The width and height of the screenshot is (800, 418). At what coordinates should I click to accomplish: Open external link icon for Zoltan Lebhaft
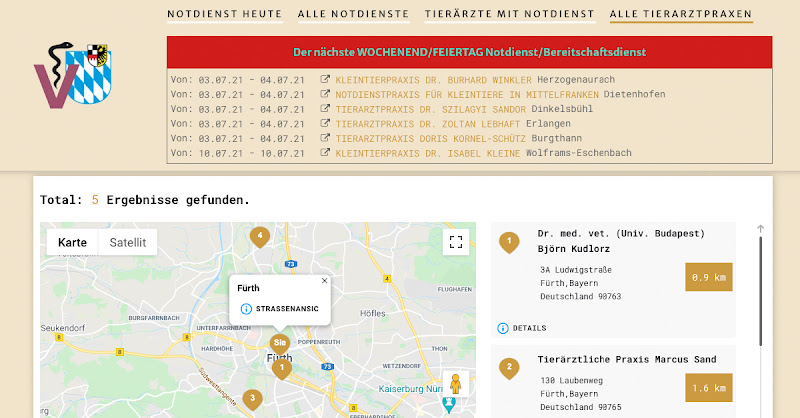324,123
